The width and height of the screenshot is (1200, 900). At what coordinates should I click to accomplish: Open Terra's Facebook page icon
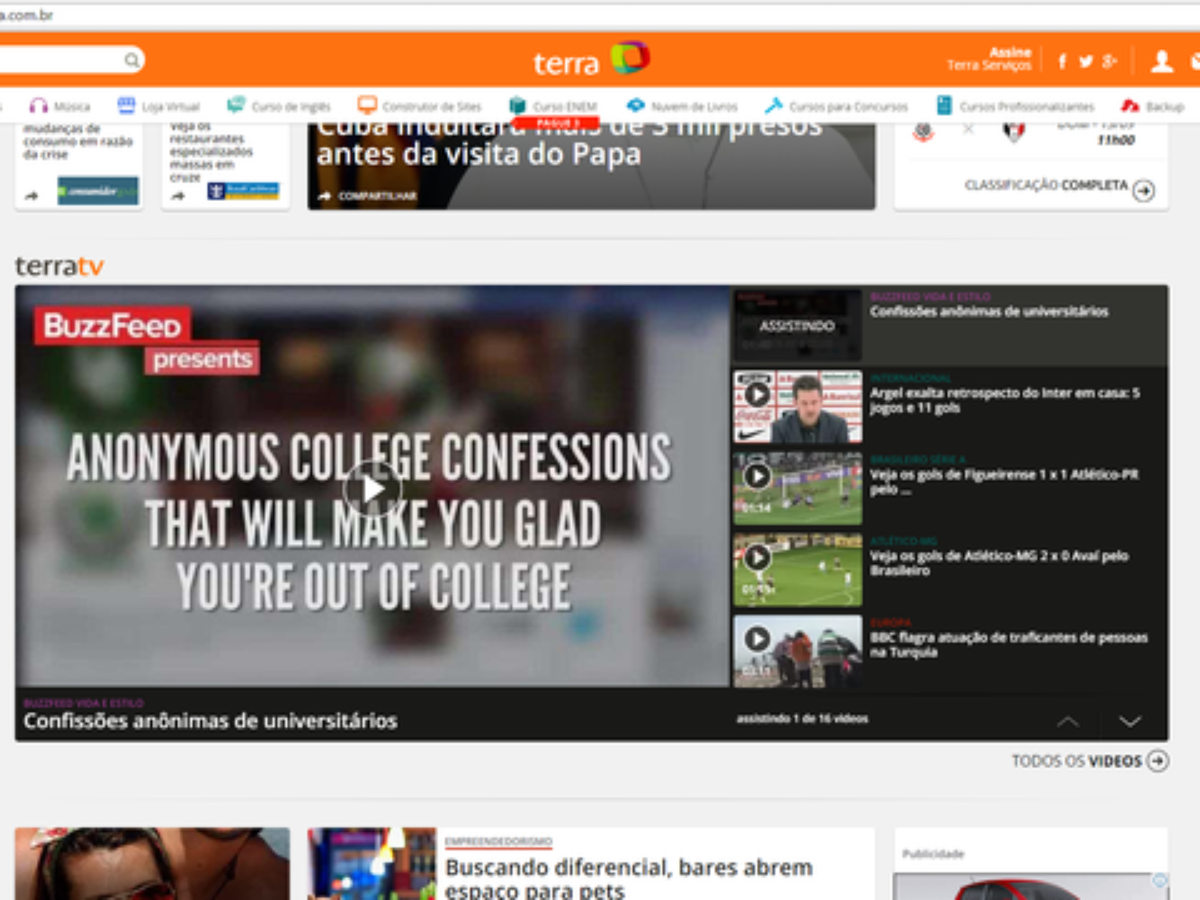coord(1062,62)
